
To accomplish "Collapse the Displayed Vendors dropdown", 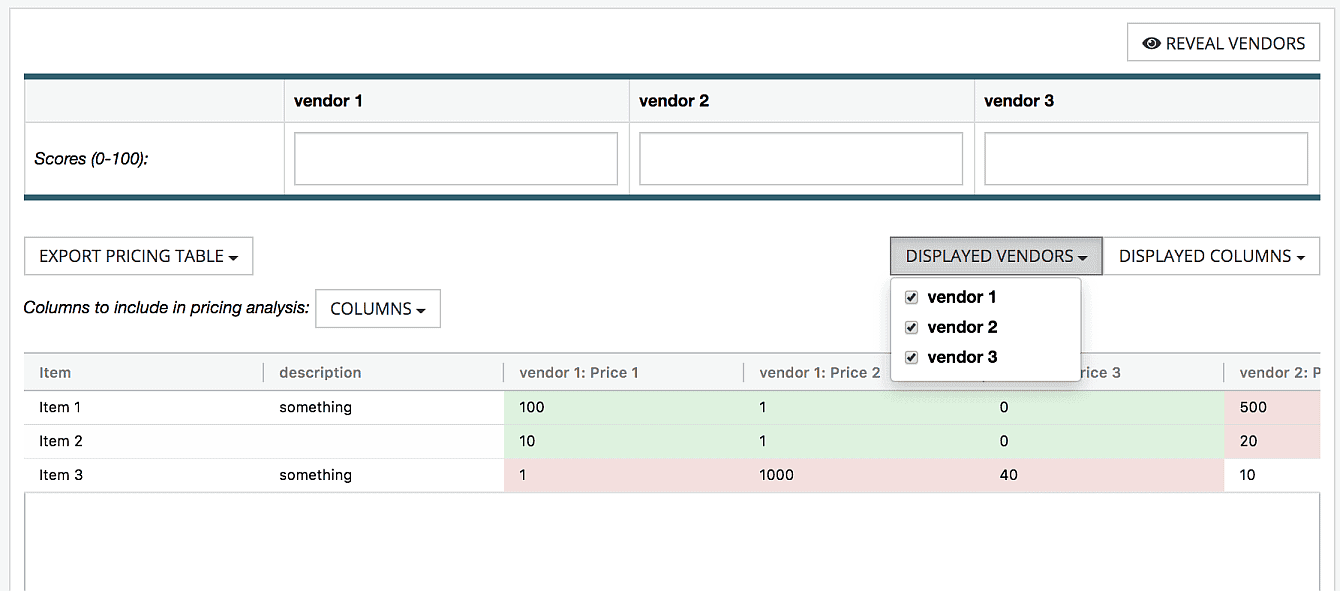I will click(x=996, y=256).
